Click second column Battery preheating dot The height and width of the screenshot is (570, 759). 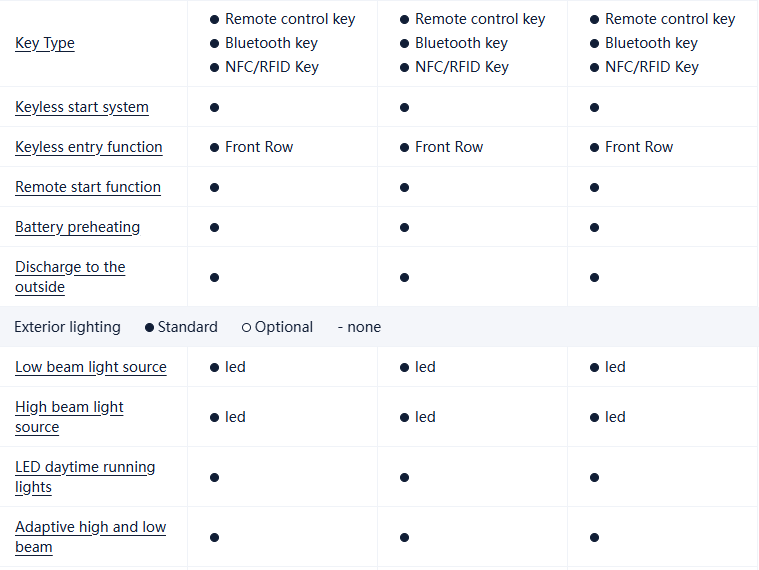404,227
